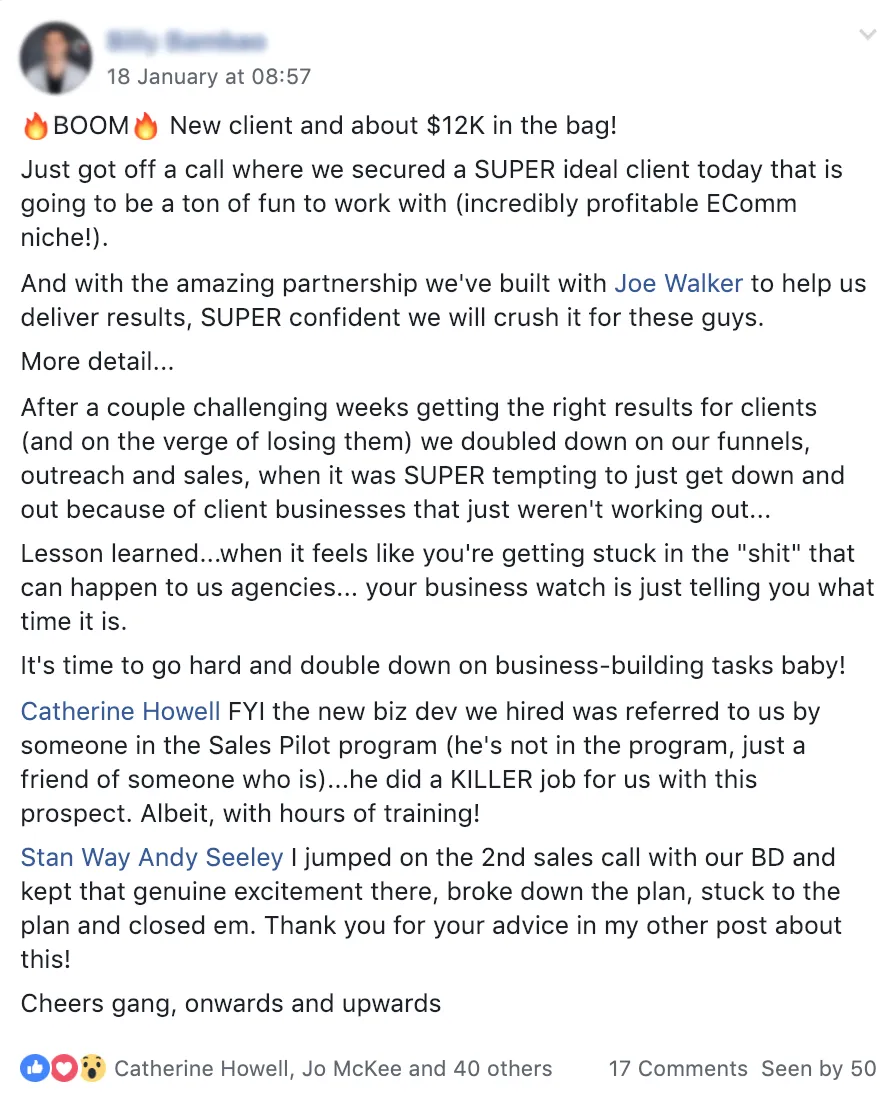Click the Stan Way mention
This screenshot has height=1102, width=891.
pos(75,857)
